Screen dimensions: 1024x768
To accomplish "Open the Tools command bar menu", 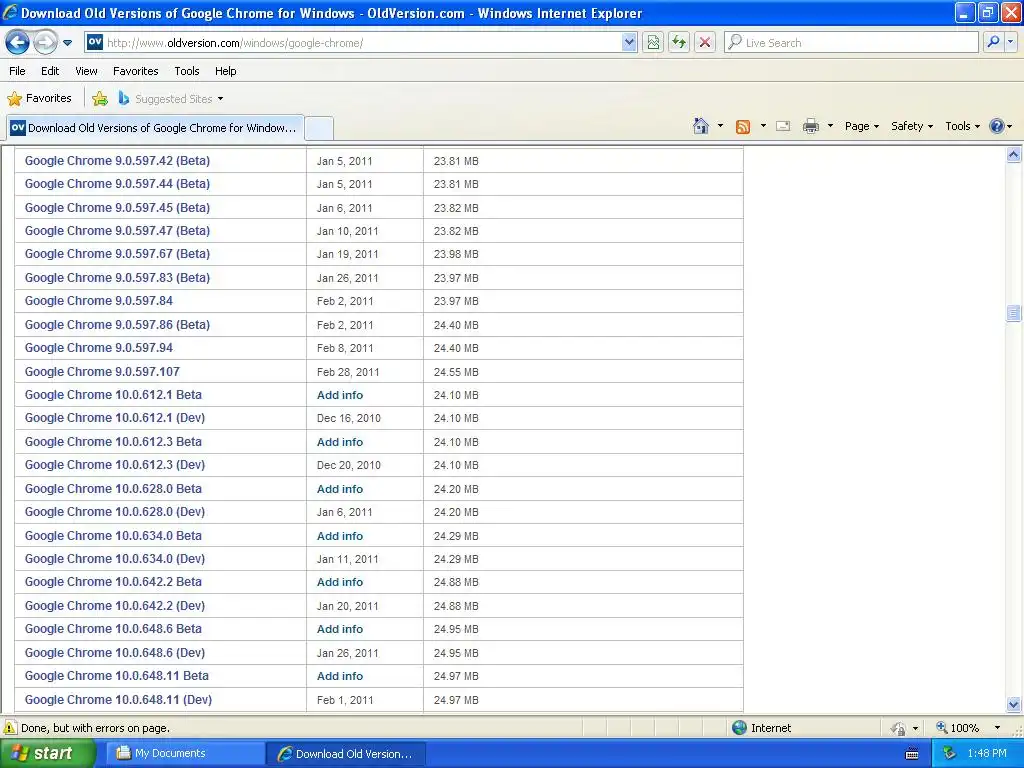I will pos(963,126).
